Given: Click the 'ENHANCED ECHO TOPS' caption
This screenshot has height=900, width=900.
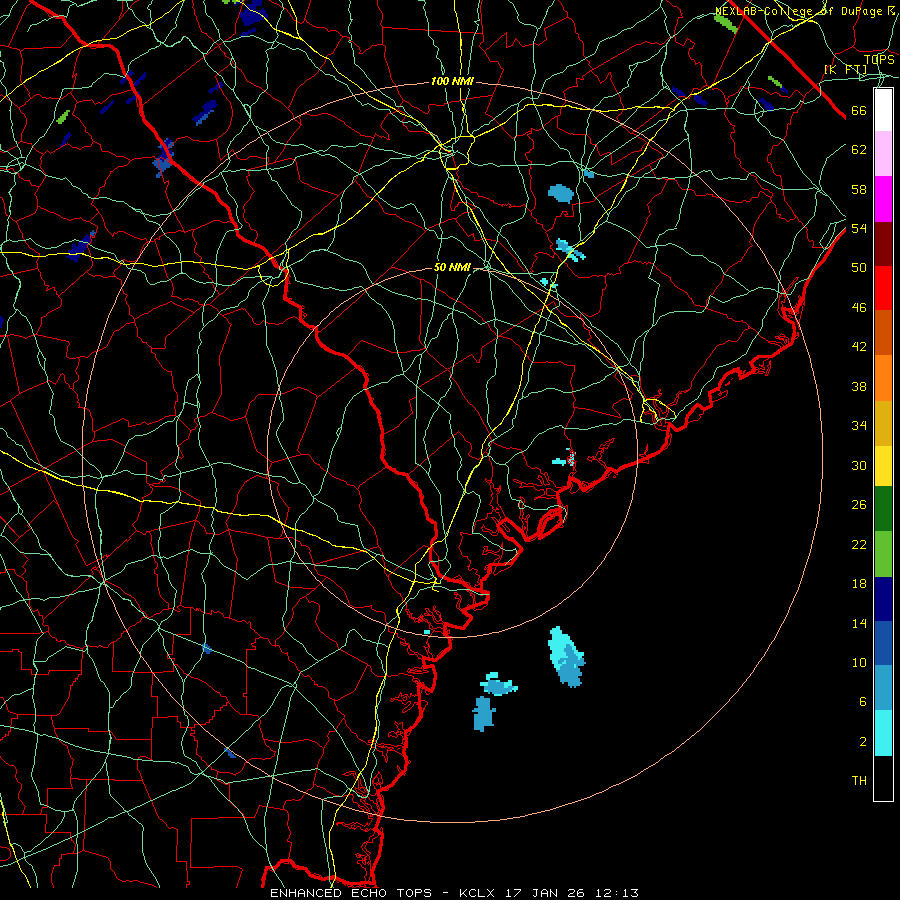Looking at the screenshot, I should pyautogui.click(x=351, y=893).
